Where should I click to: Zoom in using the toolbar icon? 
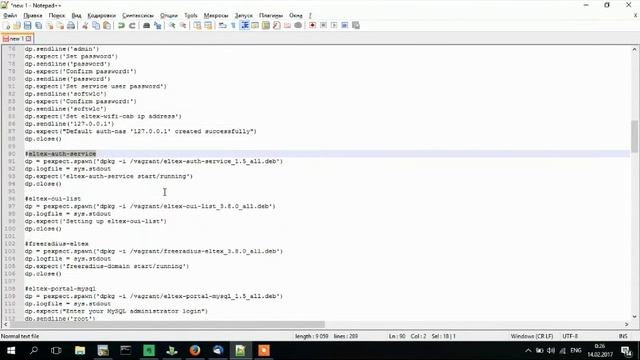[x=172, y=25]
